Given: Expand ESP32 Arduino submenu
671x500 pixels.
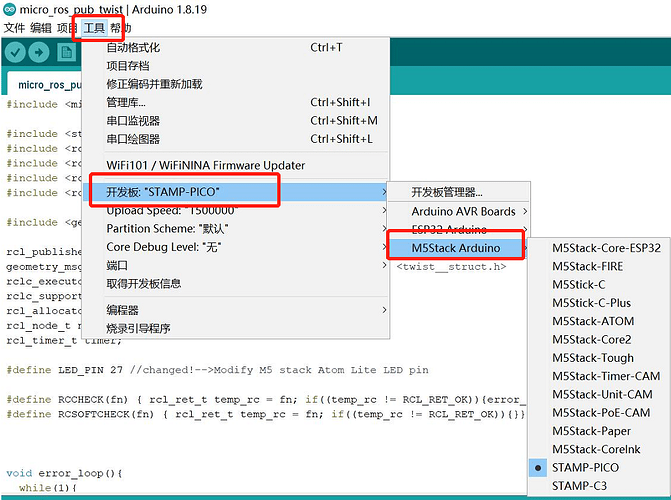Looking at the screenshot, I should (458, 229).
